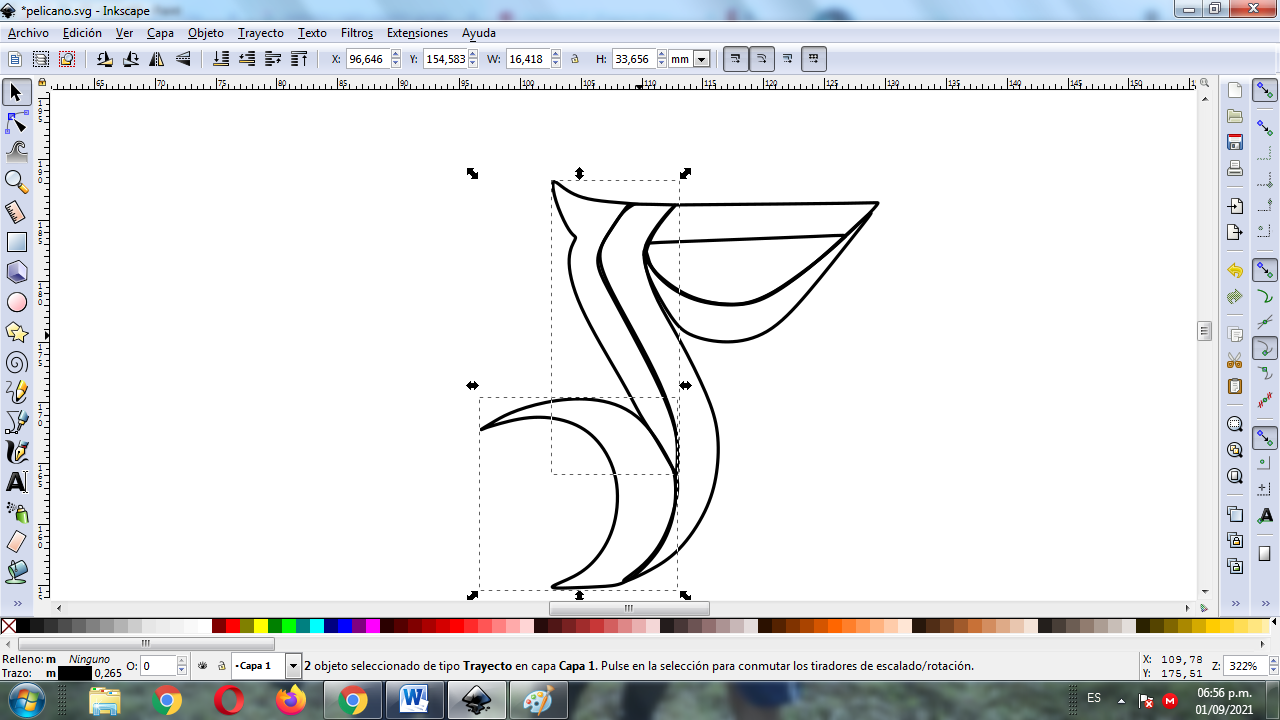This screenshot has height=720, width=1280.
Task: Select the Eraser tool
Action: [16, 542]
